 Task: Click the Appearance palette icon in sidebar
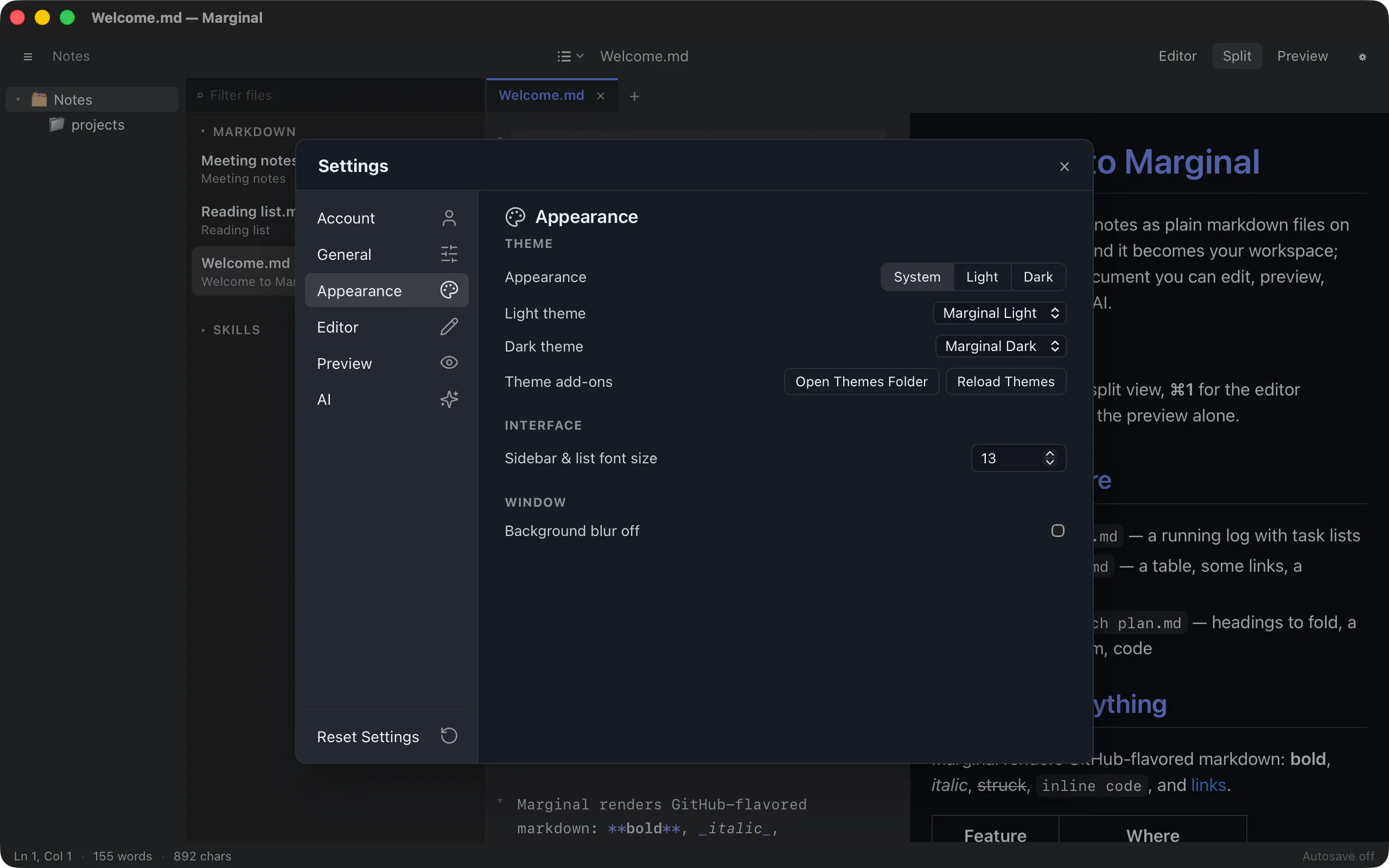pyautogui.click(x=449, y=290)
